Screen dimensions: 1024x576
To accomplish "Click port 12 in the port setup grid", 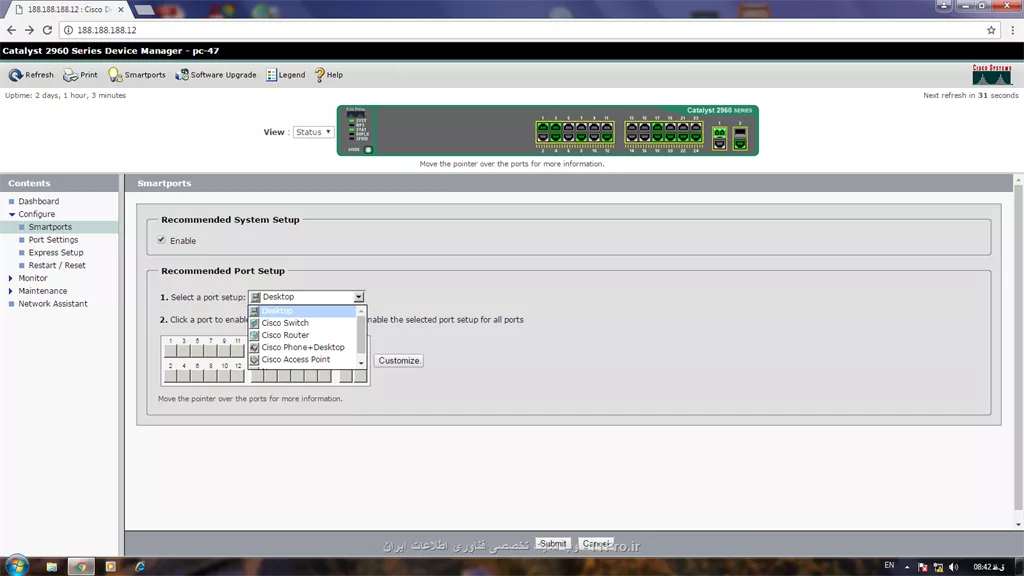I will point(238,376).
